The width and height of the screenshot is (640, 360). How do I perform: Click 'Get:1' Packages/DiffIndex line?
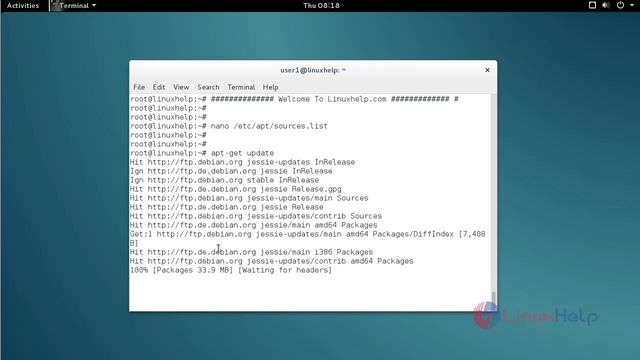click(307, 238)
